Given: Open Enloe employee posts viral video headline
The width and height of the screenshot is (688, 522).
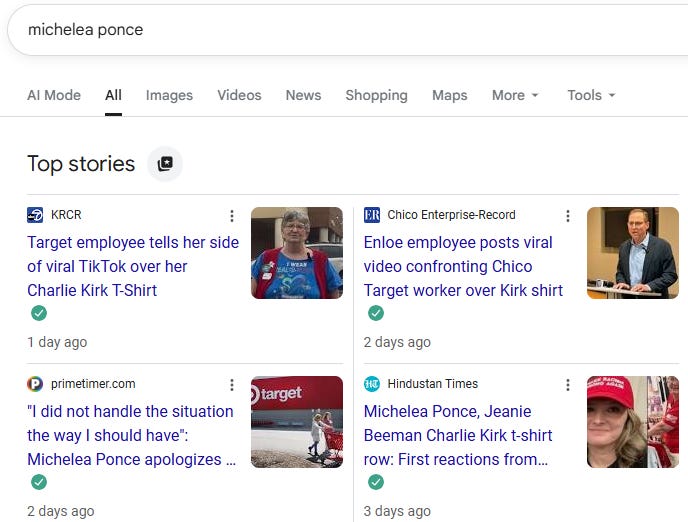Looking at the screenshot, I should (x=463, y=266).
